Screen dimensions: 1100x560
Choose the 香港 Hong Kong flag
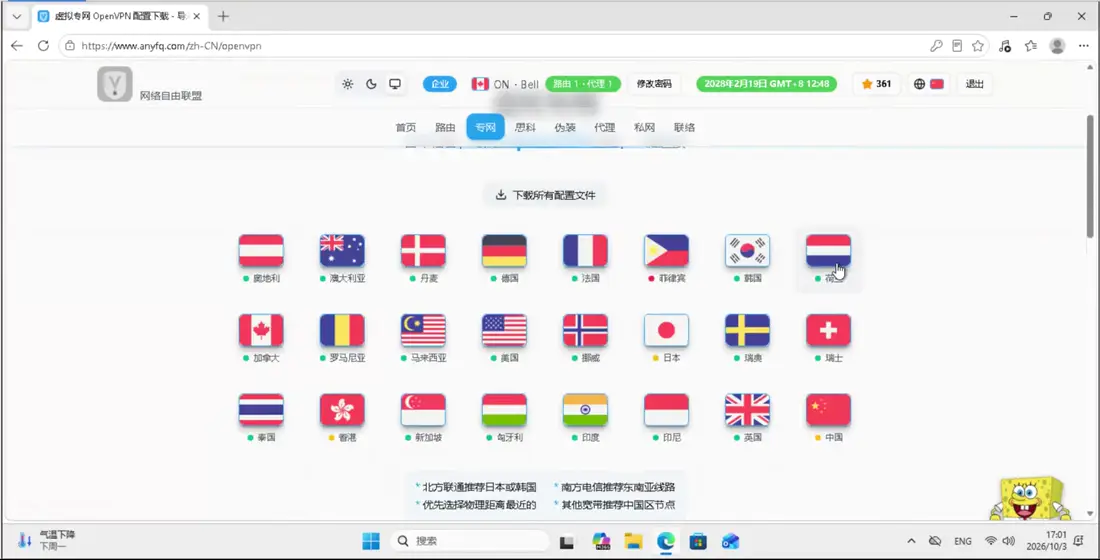[342, 410]
